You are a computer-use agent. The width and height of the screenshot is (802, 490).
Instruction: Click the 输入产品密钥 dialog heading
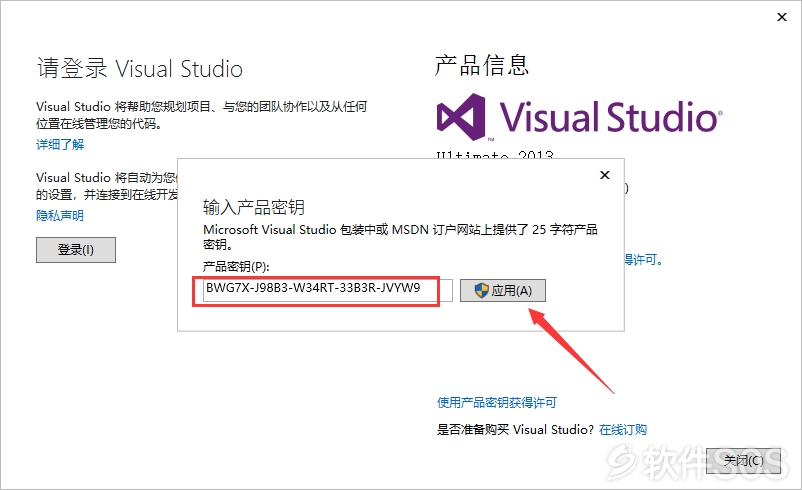[254, 207]
